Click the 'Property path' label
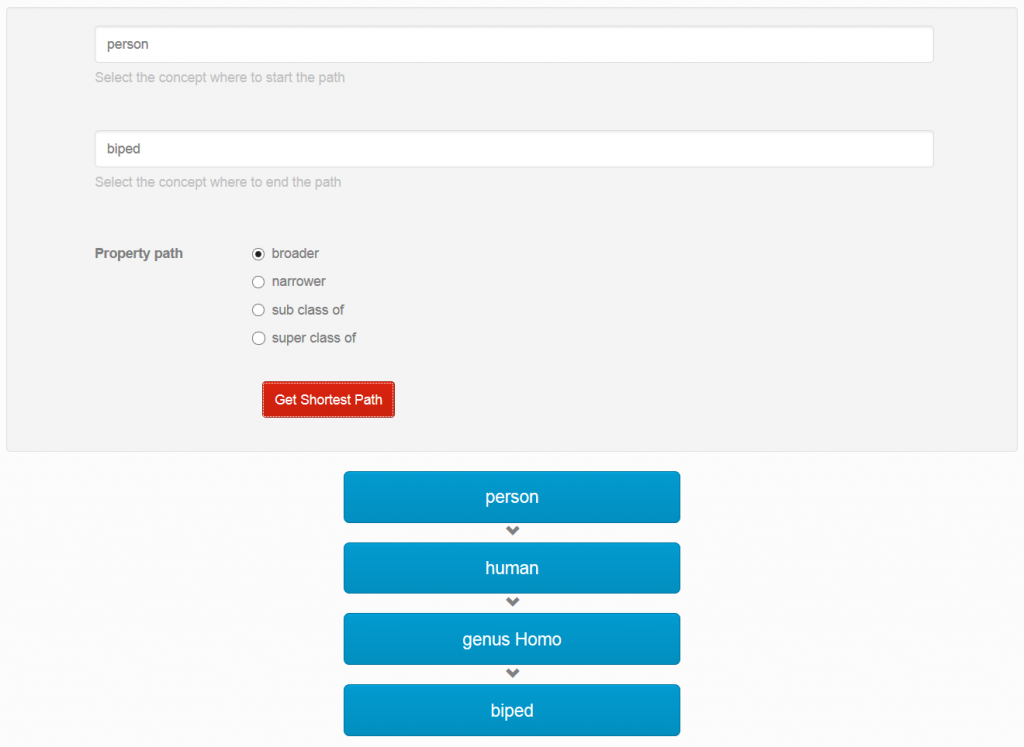 [139, 253]
